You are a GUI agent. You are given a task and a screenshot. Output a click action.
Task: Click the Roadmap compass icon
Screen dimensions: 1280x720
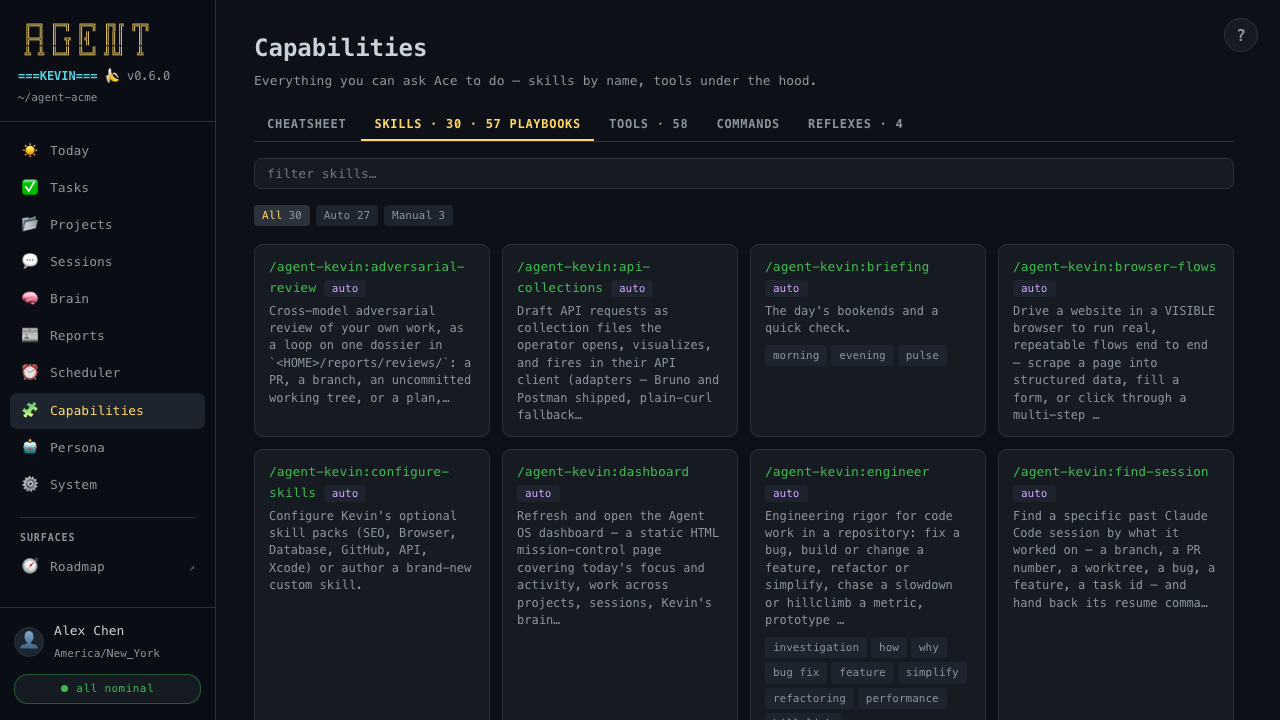pyautogui.click(x=30, y=566)
